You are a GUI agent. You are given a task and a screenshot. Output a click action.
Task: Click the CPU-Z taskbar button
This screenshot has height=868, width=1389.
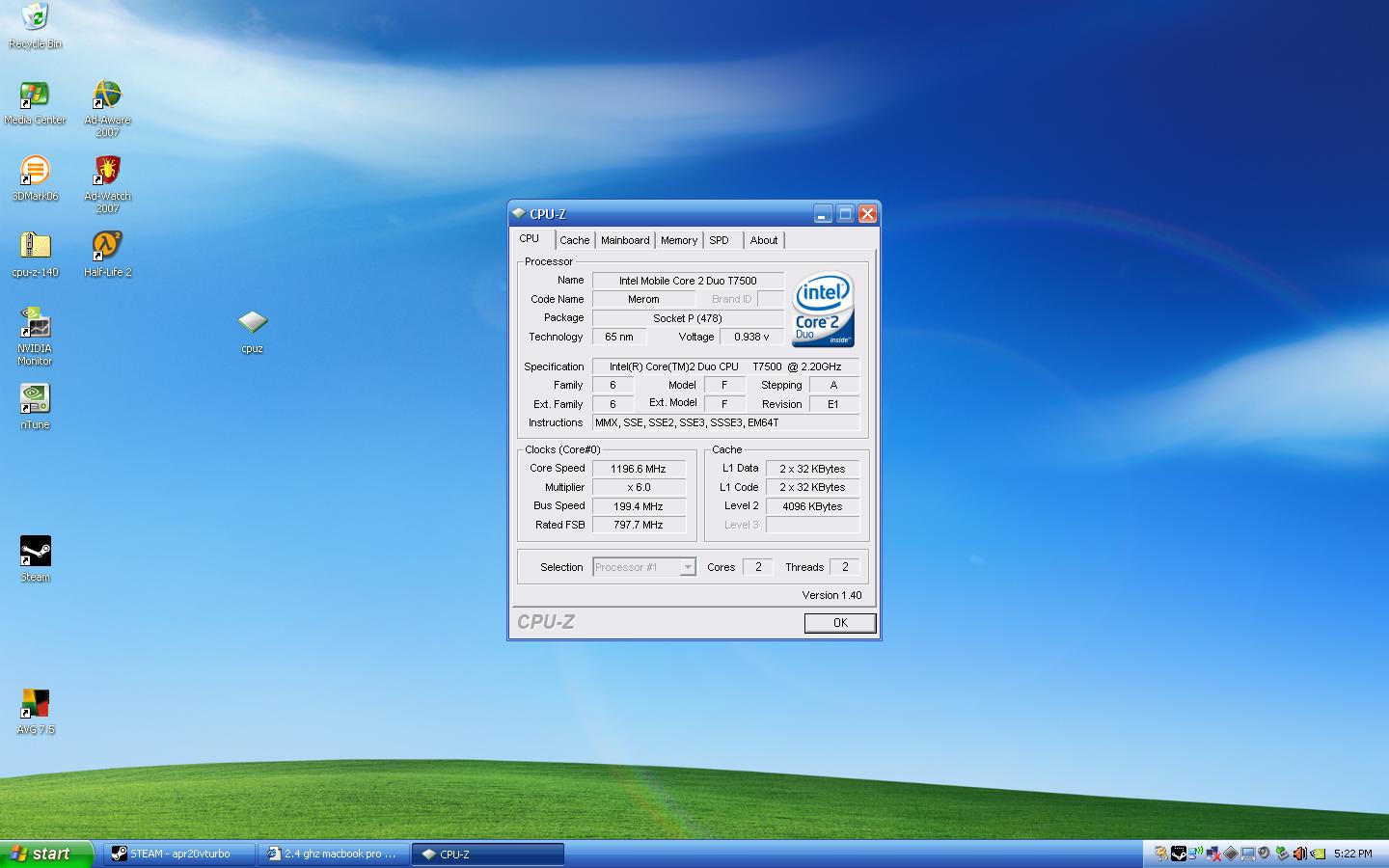(488, 854)
